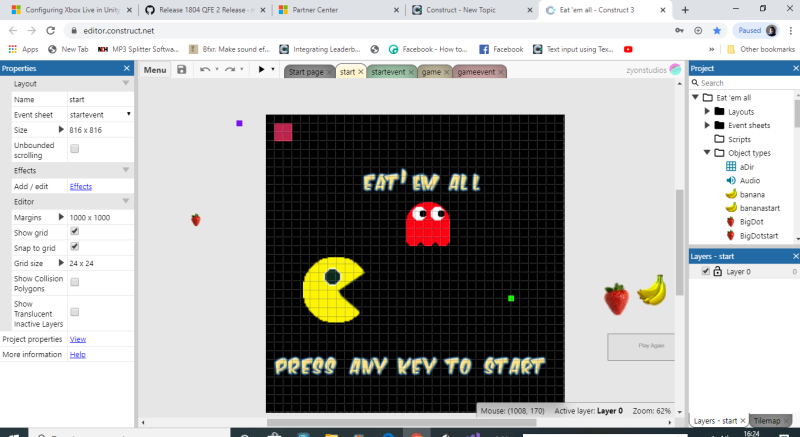Switch to the game layout tab
Viewport: 800px width, 437px height.
(x=431, y=72)
